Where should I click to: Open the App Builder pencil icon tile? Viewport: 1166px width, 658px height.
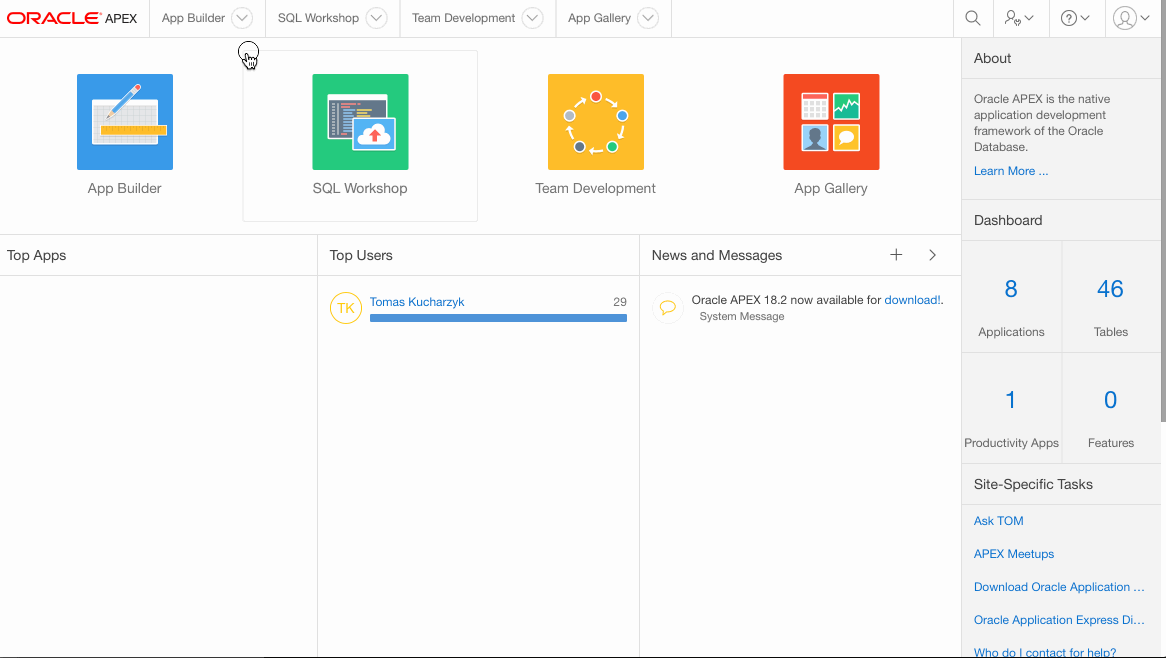(x=125, y=122)
